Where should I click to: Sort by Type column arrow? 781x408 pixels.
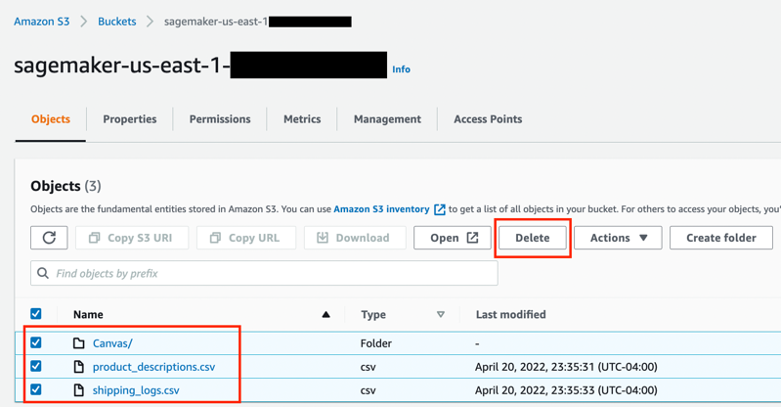(440, 315)
